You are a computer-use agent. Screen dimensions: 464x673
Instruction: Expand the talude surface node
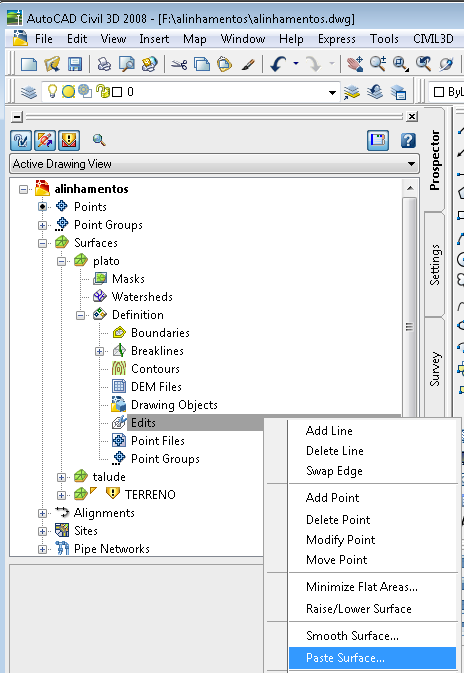coord(61,477)
